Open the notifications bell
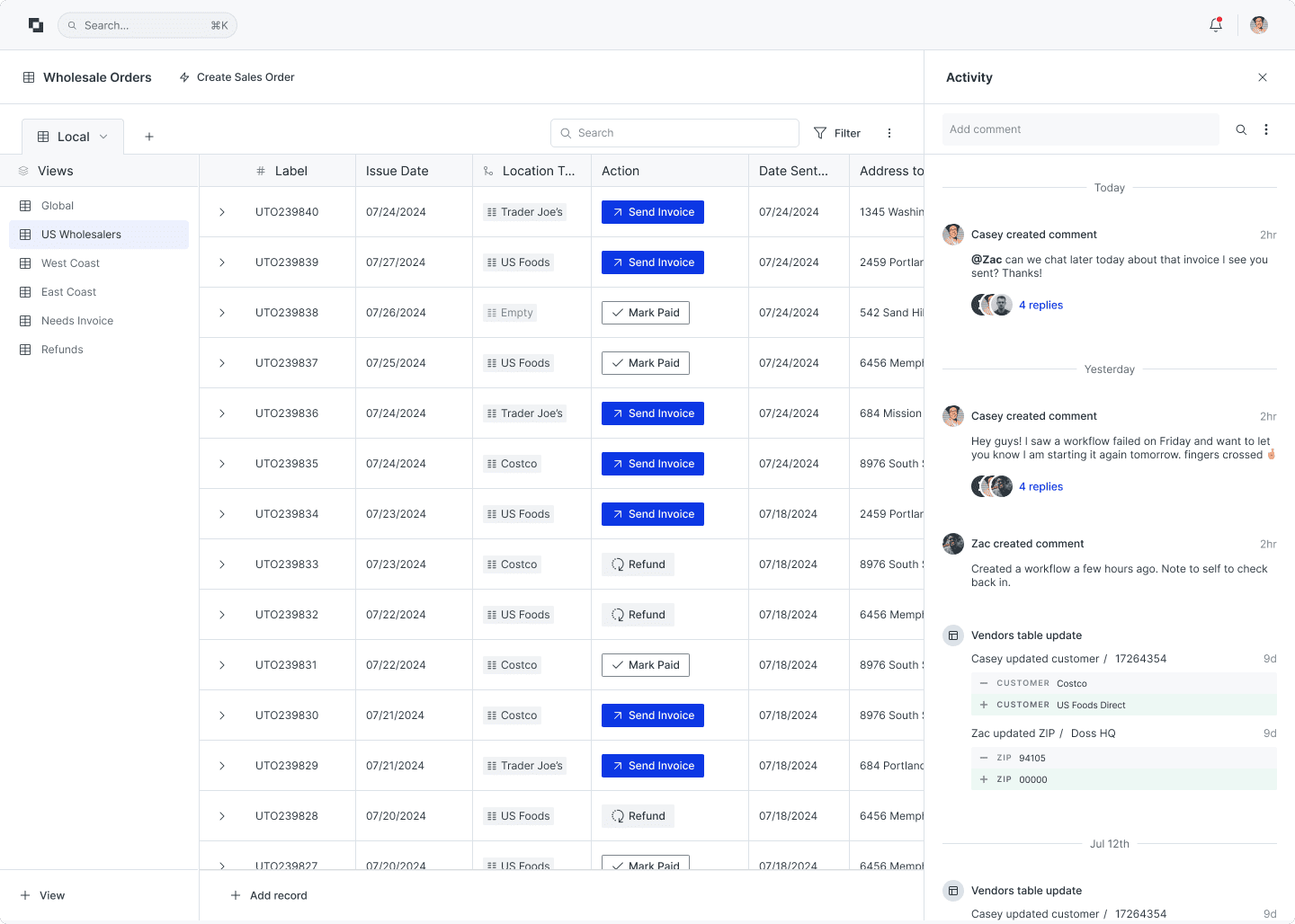 [1216, 25]
